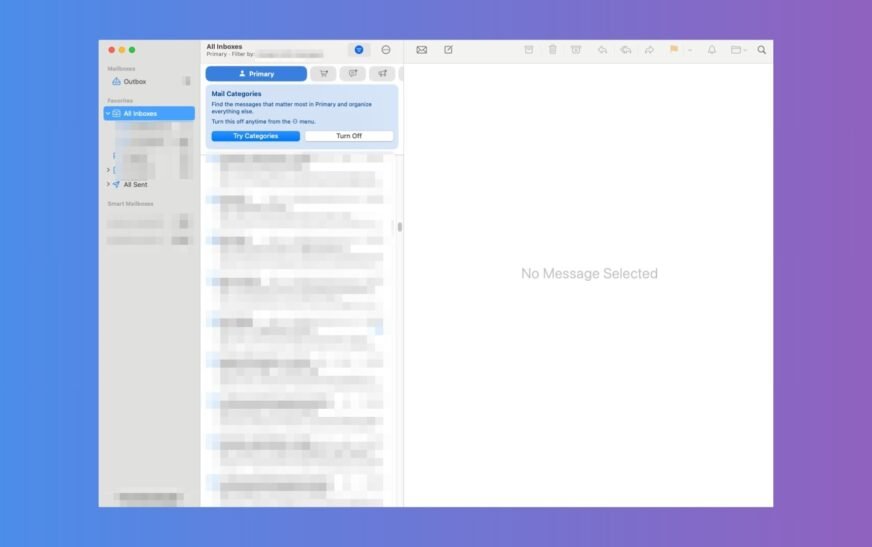
Task: Click the Get New Mail envelope icon
Action: (x=421, y=50)
